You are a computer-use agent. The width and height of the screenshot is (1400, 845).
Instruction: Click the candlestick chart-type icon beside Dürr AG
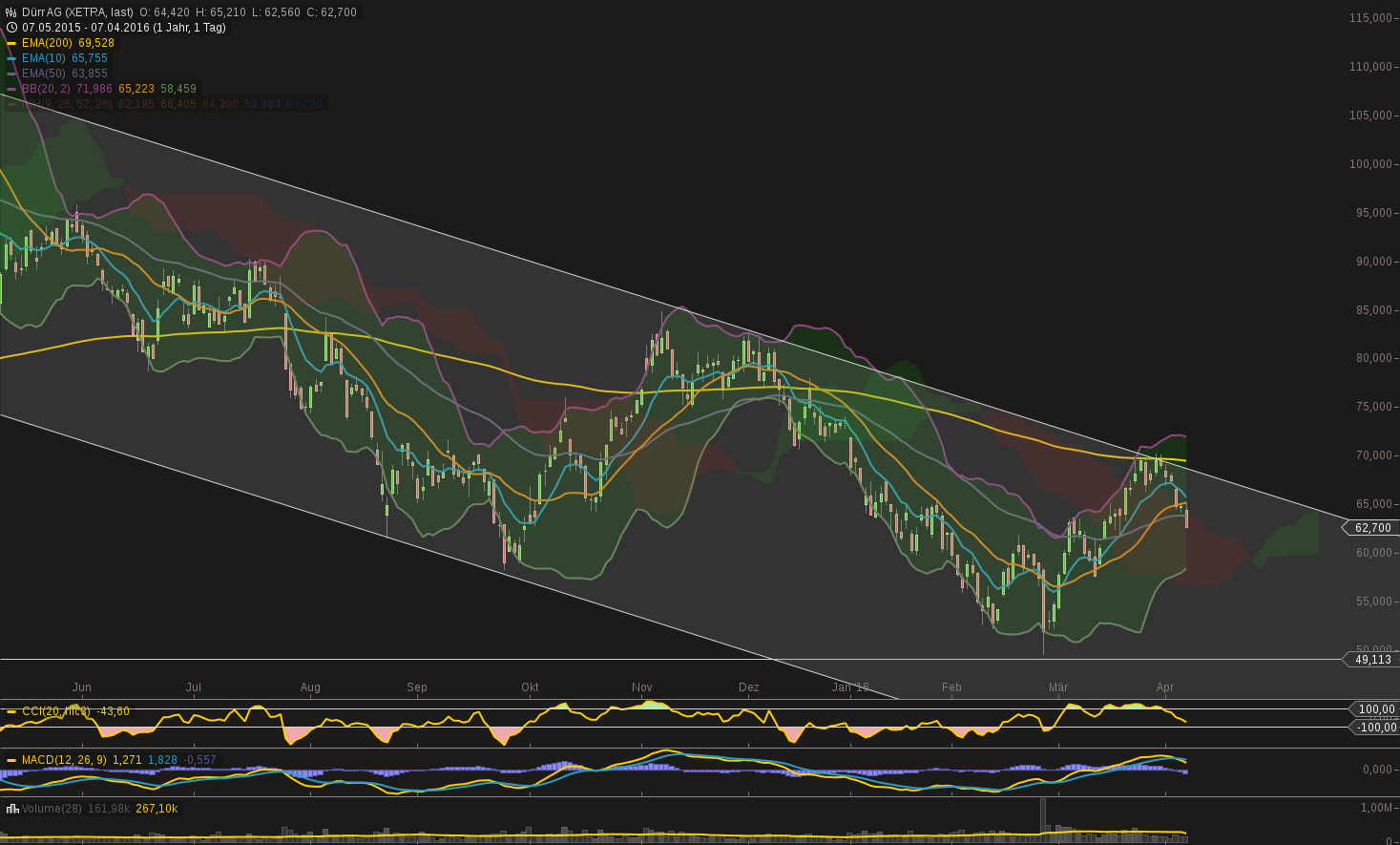pyautogui.click(x=11, y=12)
